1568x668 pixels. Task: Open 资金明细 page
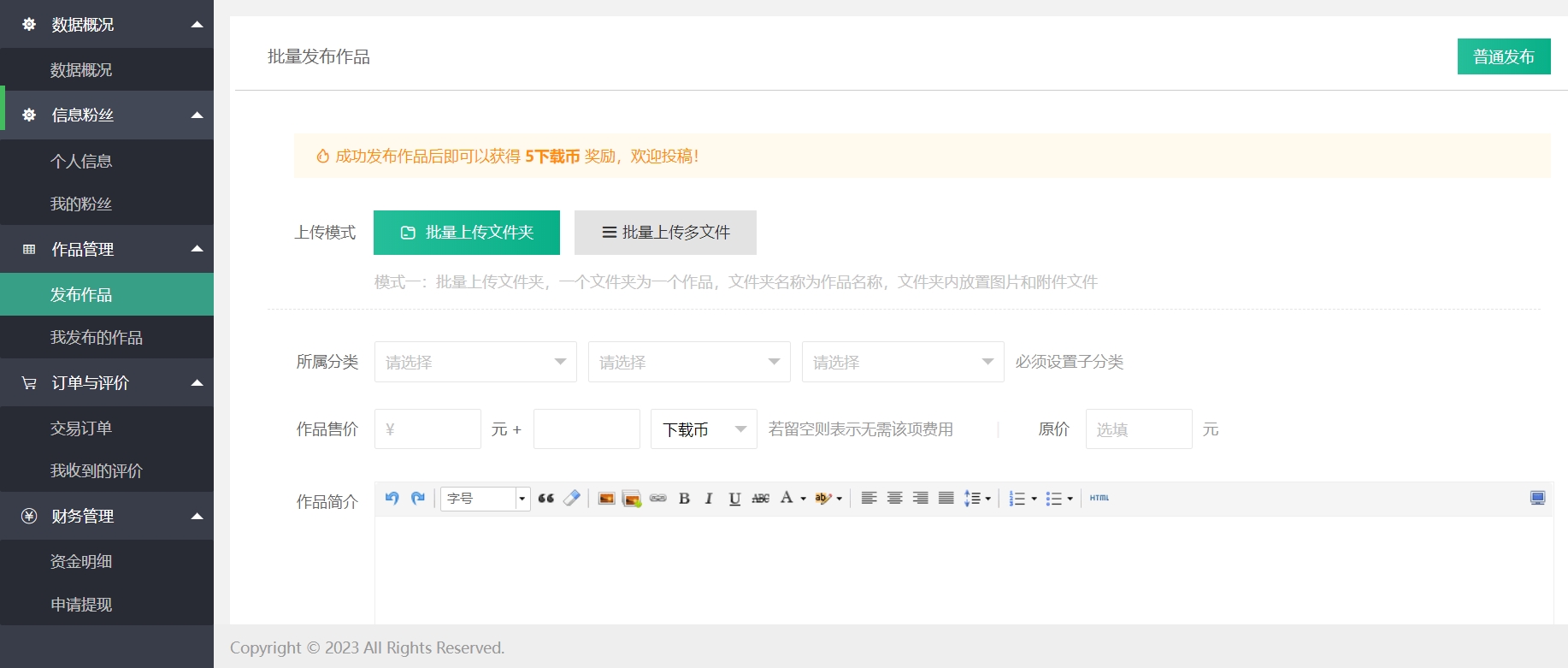(x=107, y=561)
